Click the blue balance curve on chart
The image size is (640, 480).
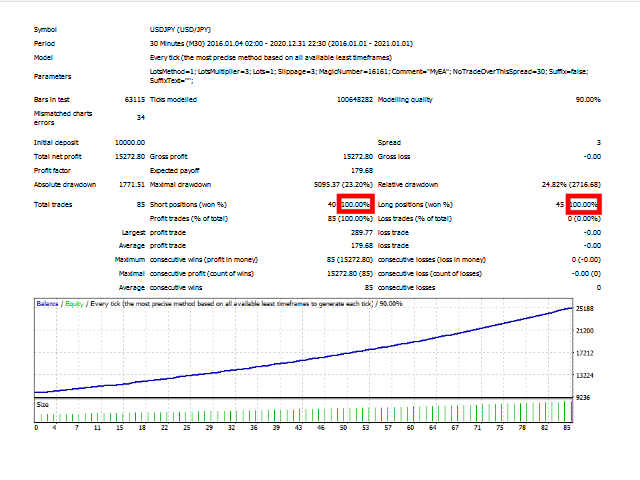304,360
